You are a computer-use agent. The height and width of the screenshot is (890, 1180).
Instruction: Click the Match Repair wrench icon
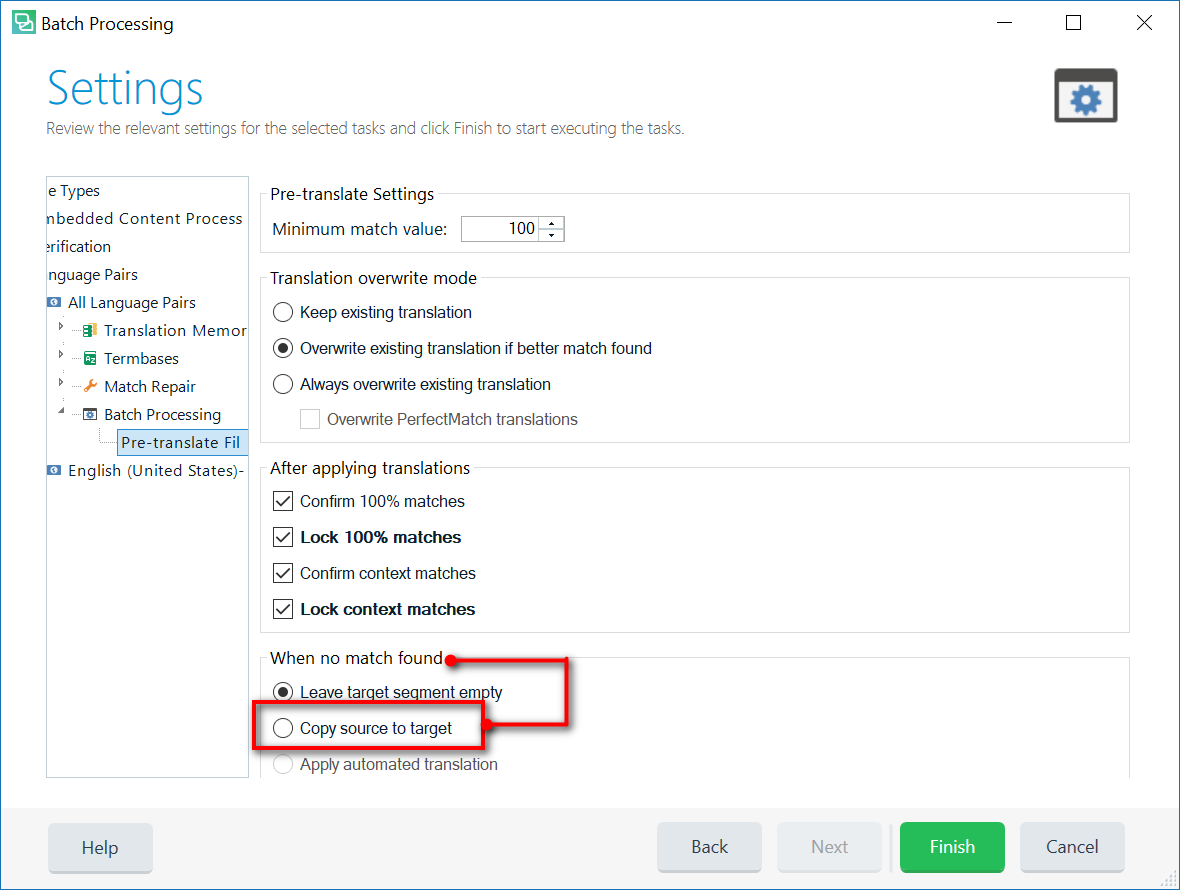pos(90,386)
